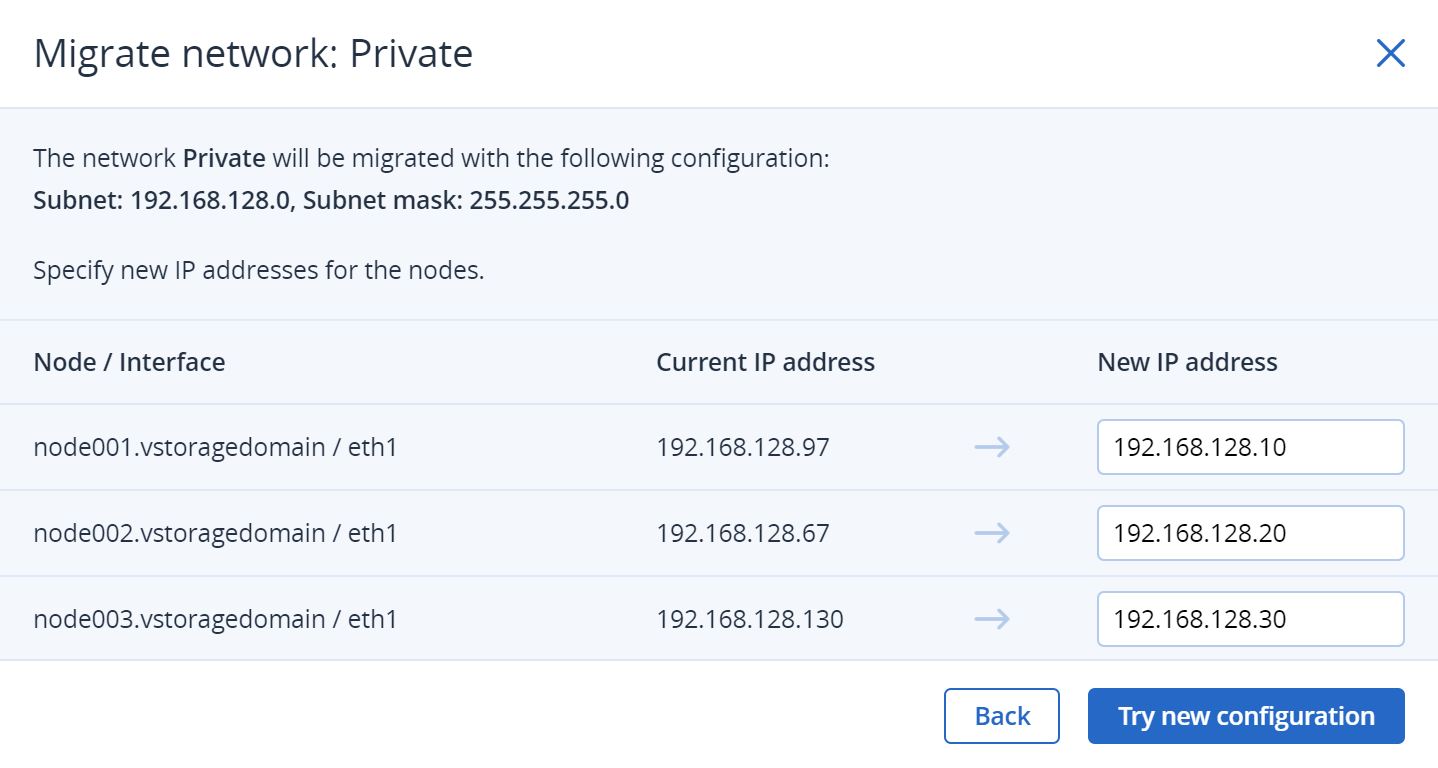Click the Node / Interface column header
The image size is (1438, 768).
click(129, 362)
